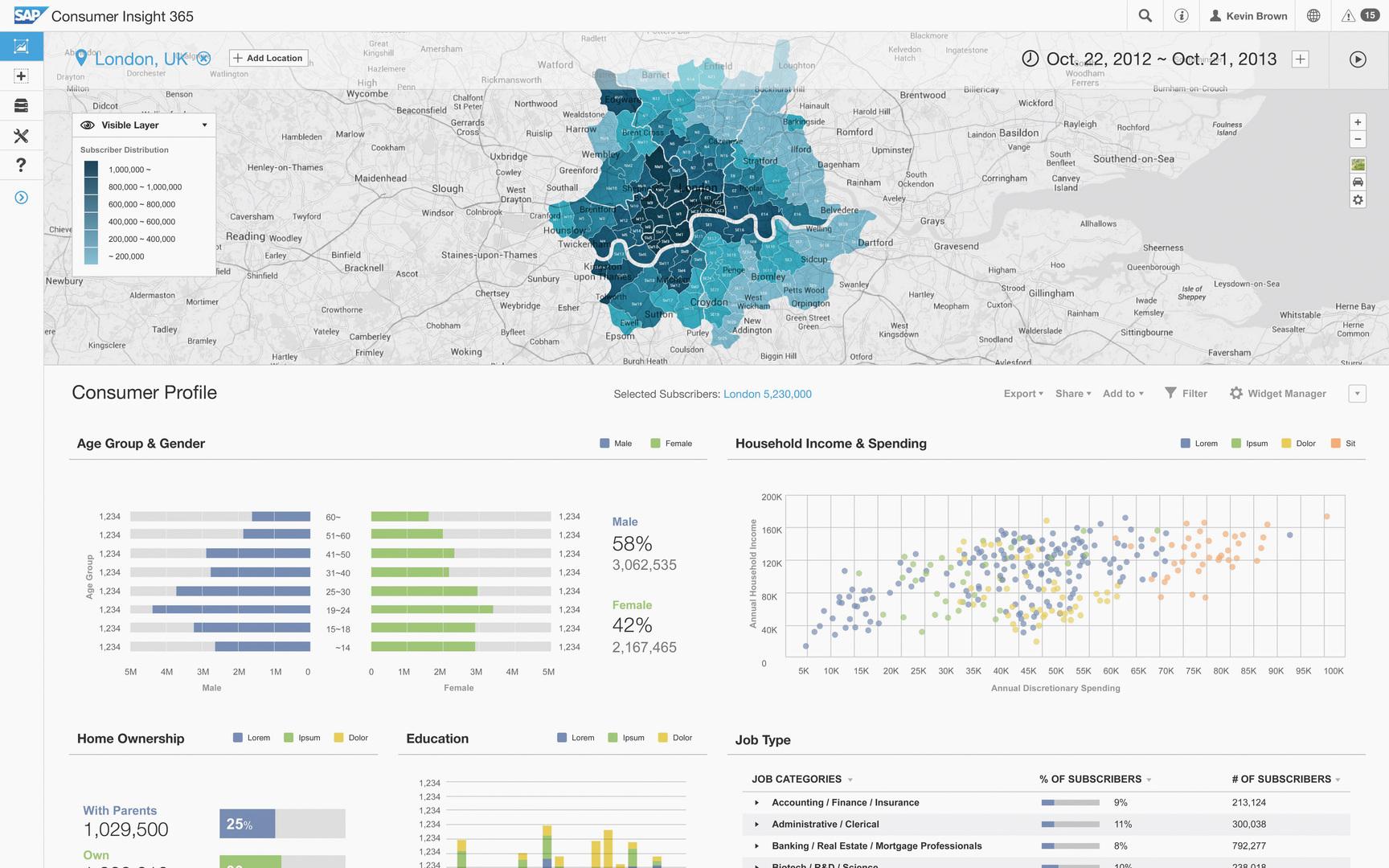The image size is (1389, 868).
Task: Click the map zoom in plus button
Action: click(x=1358, y=122)
